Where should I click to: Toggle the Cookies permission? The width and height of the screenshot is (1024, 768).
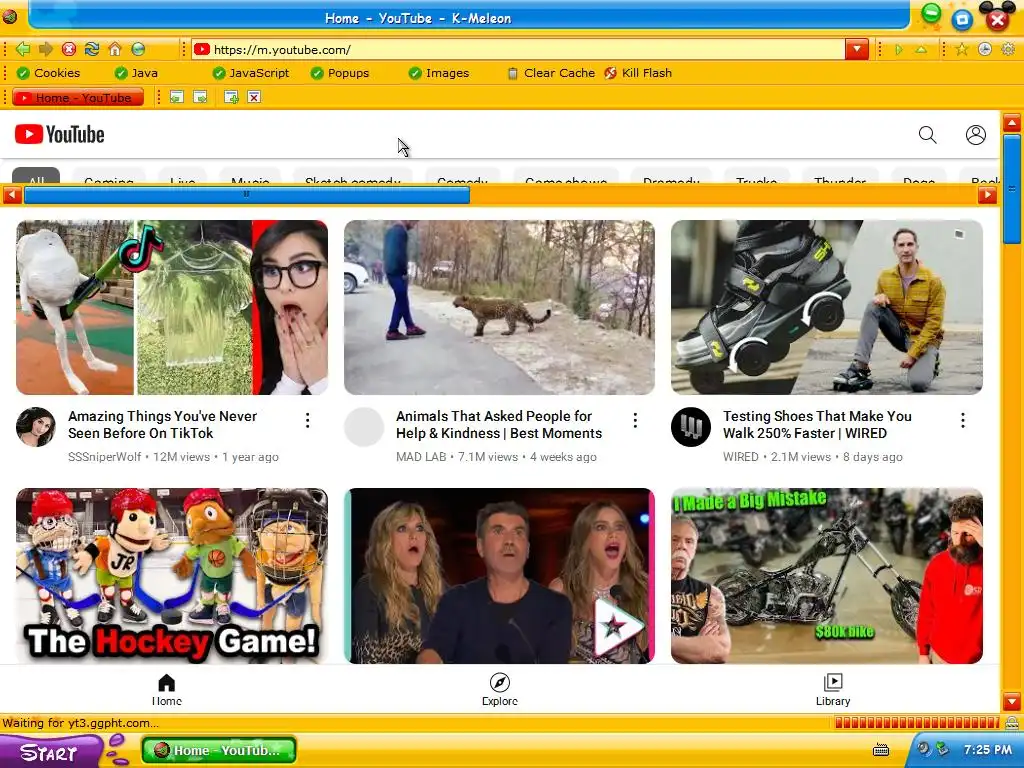(x=48, y=73)
